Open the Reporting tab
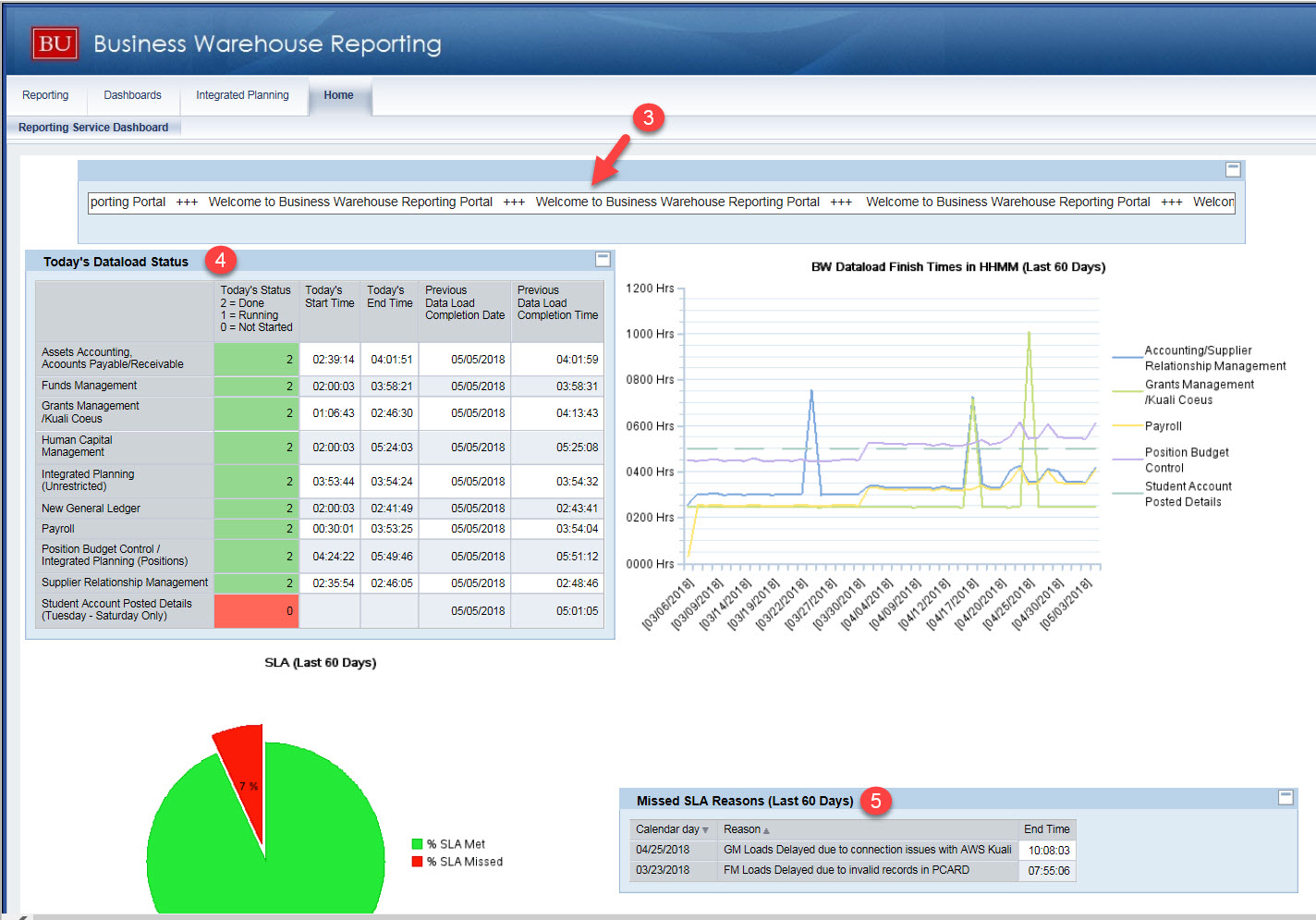1316x920 pixels. [45, 95]
